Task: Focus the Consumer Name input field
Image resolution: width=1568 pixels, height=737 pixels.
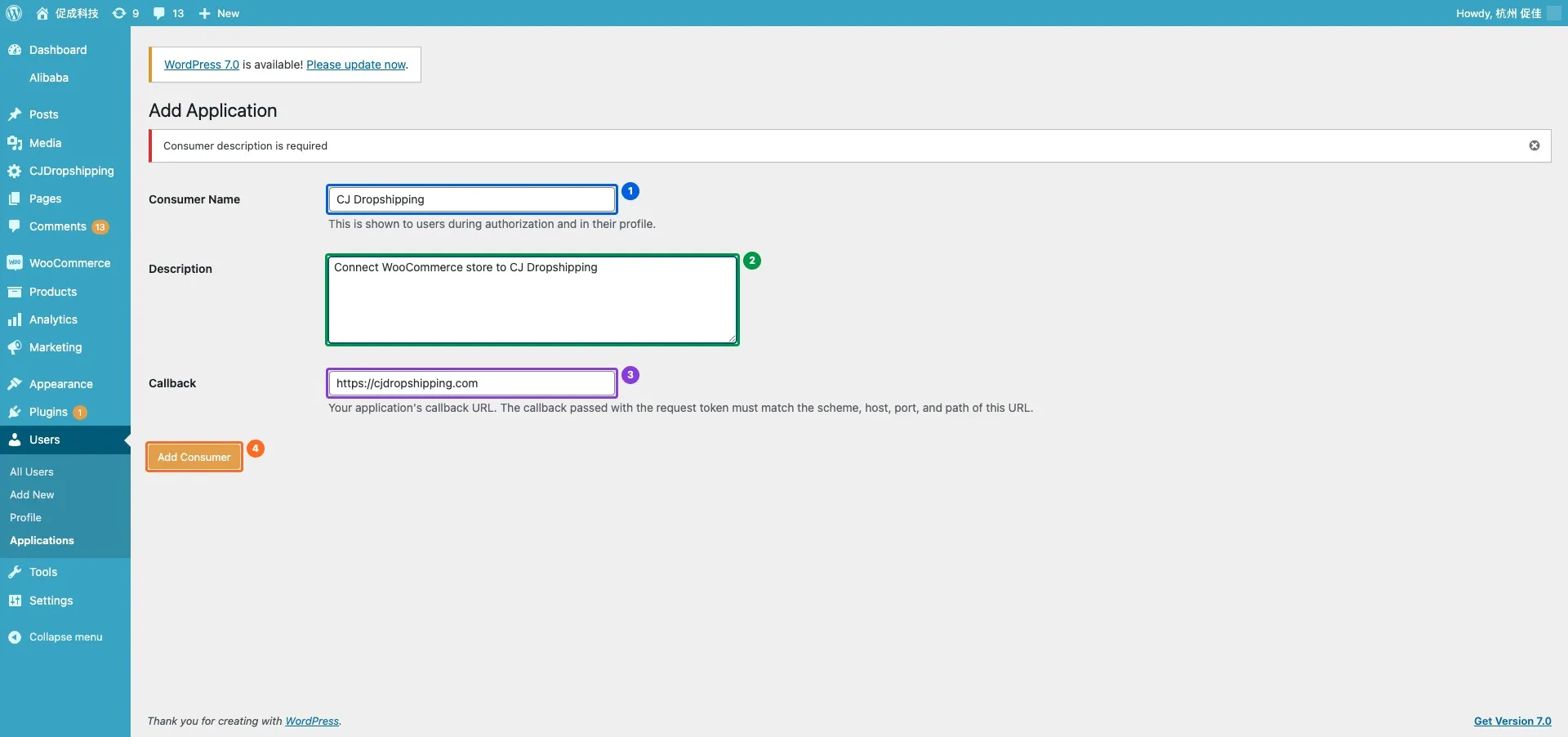Action: coord(472,199)
